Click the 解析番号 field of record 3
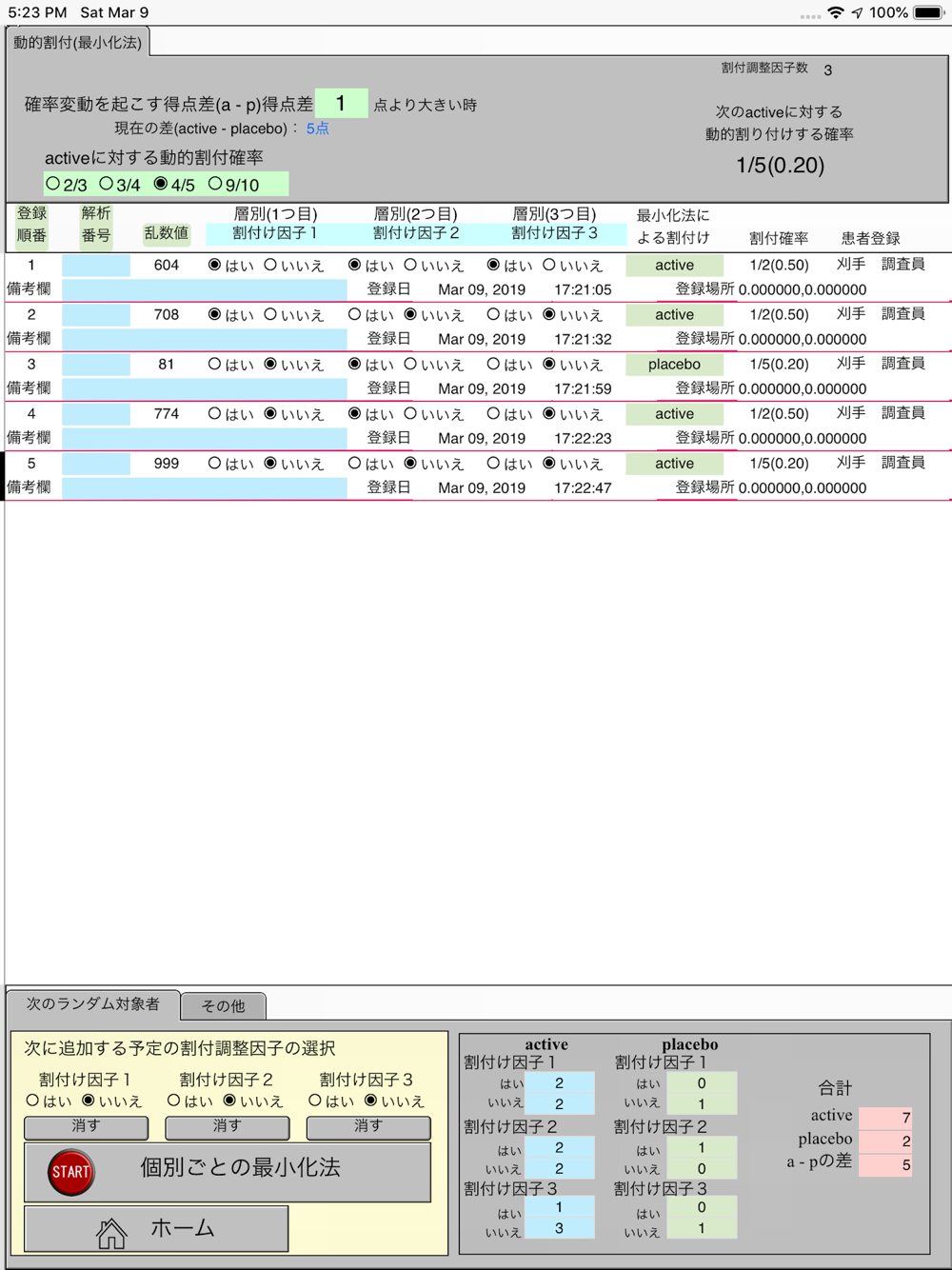 (x=96, y=365)
